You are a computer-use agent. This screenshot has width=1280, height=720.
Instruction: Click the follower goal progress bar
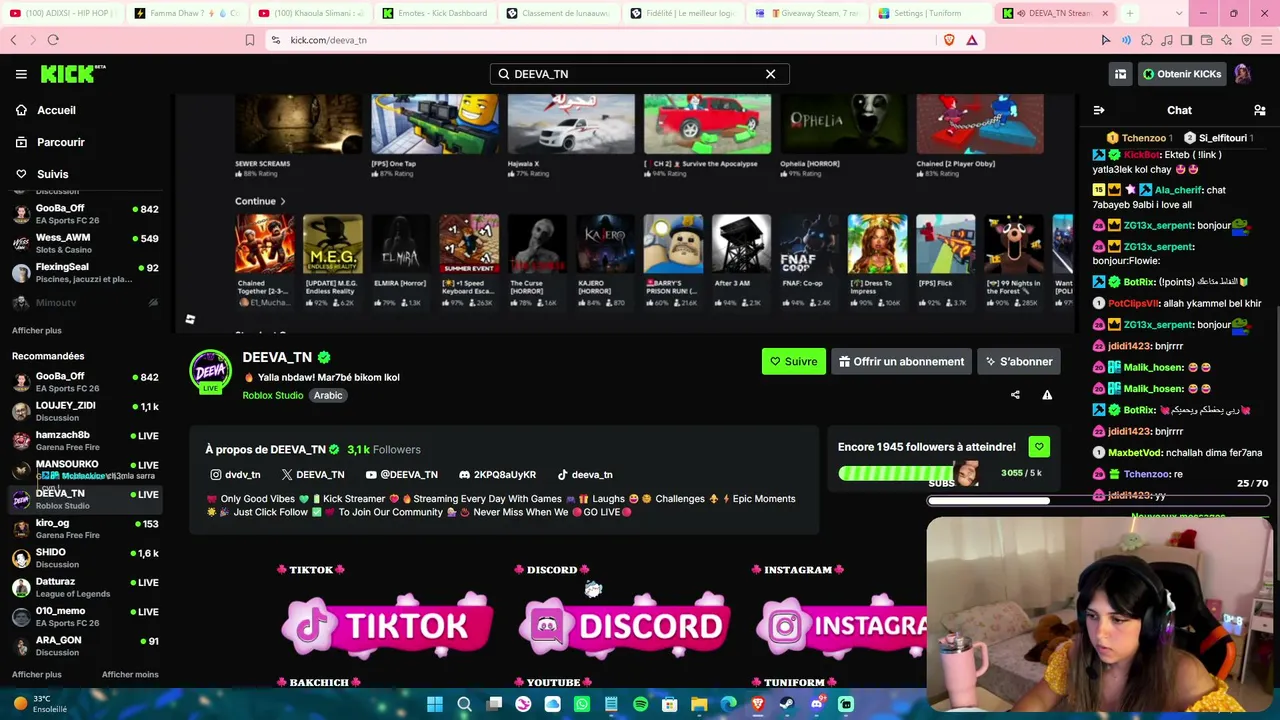pos(908,473)
